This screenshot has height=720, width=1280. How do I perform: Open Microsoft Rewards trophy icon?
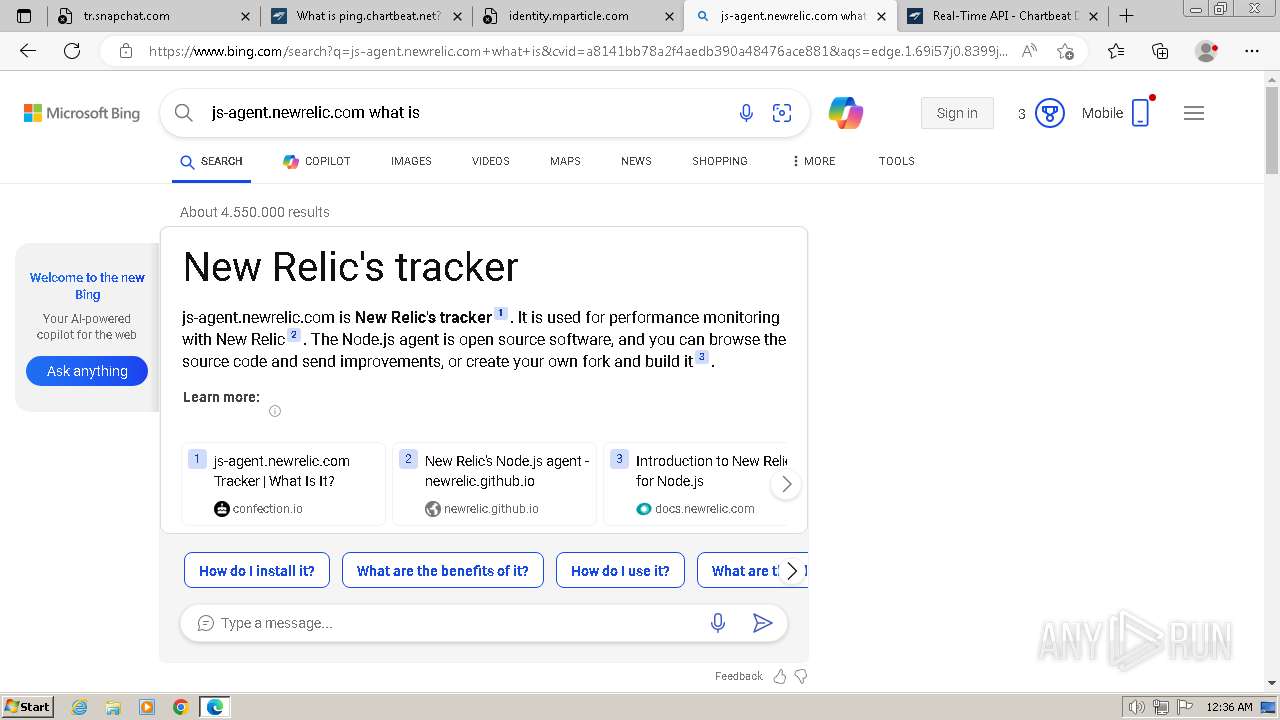tap(1049, 113)
